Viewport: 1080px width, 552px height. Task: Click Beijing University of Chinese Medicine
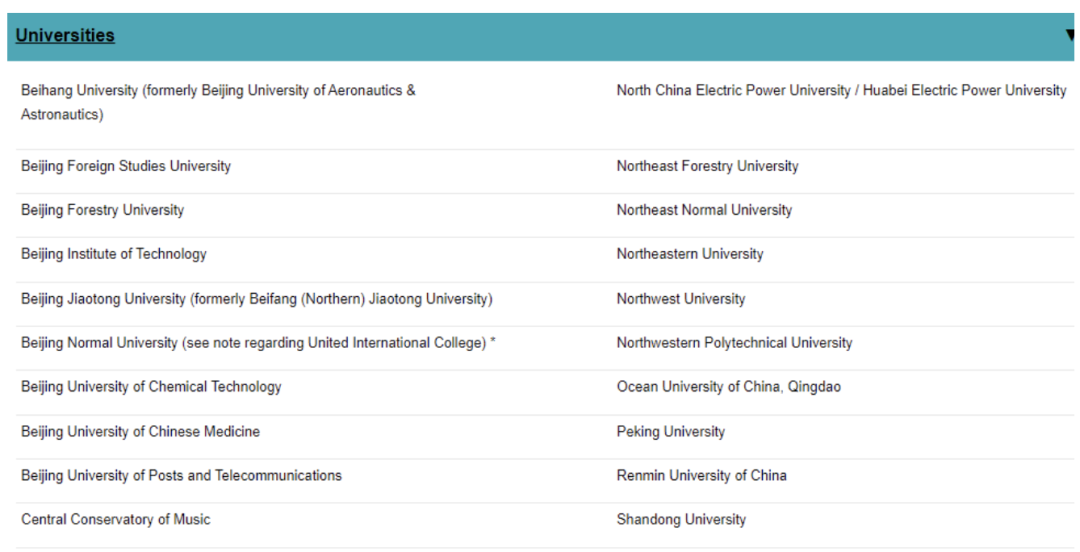[x=140, y=432]
